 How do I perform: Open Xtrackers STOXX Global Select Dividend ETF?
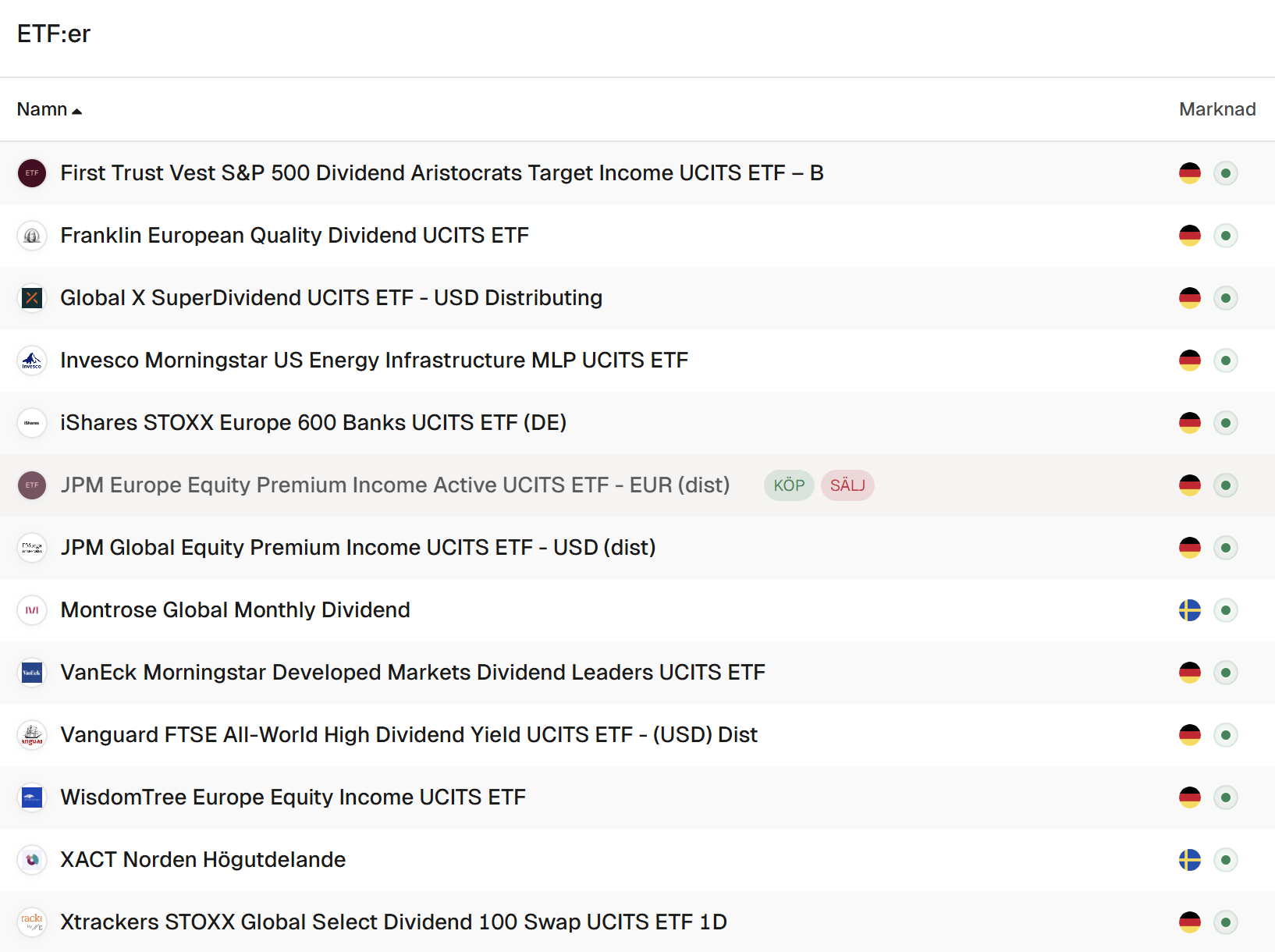[x=393, y=922]
